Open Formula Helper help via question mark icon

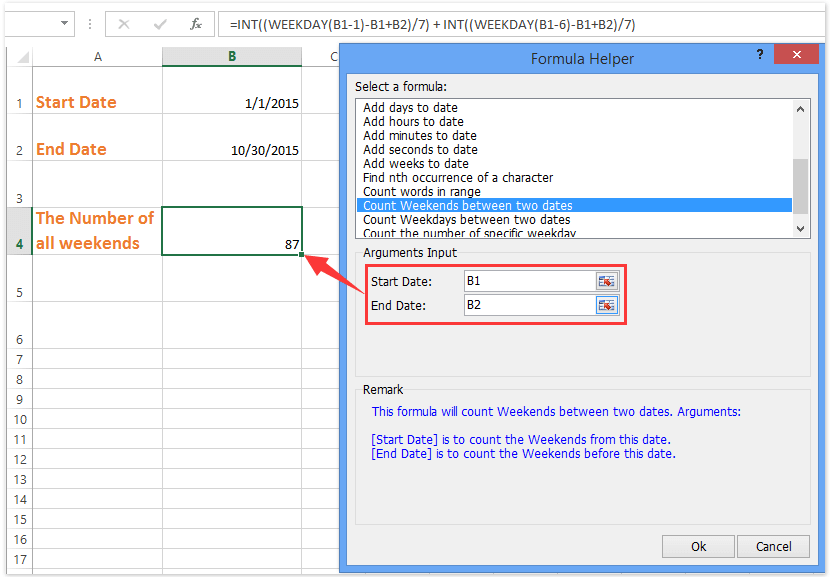759,56
